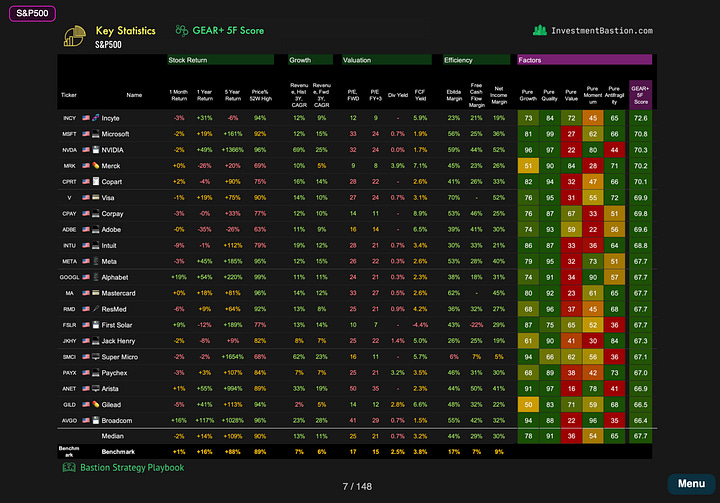Open the Bastion Strategy Playbook link
The height and width of the screenshot is (503, 720).
point(132,468)
